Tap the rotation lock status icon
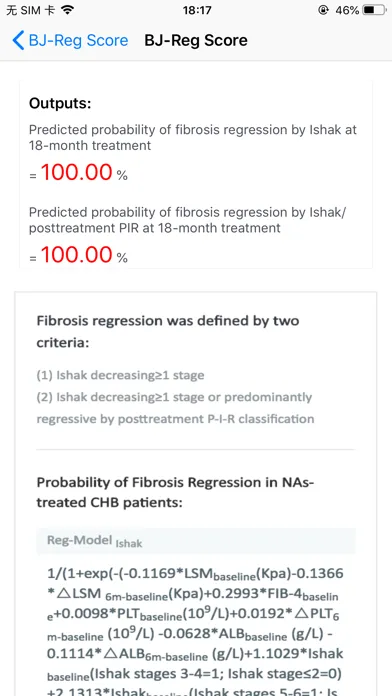This screenshot has height=696, width=392. (x=323, y=10)
